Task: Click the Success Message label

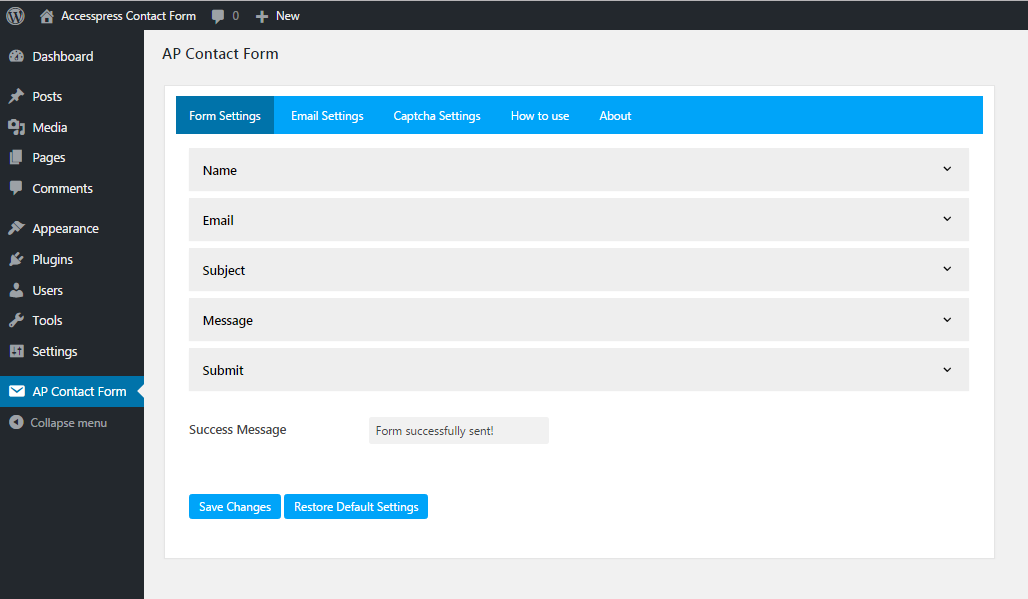Action: [237, 429]
